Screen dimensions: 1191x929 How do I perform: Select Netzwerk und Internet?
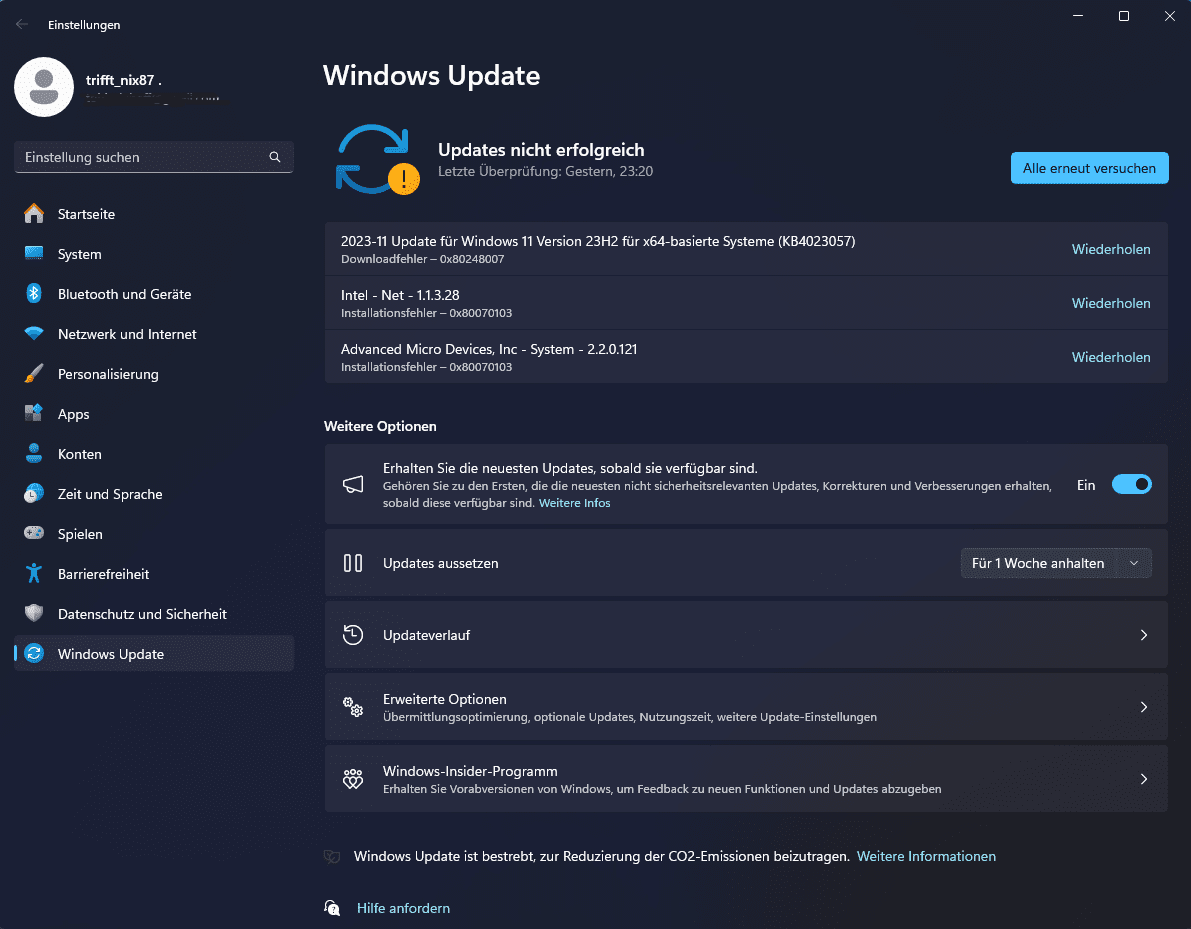(154, 333)
